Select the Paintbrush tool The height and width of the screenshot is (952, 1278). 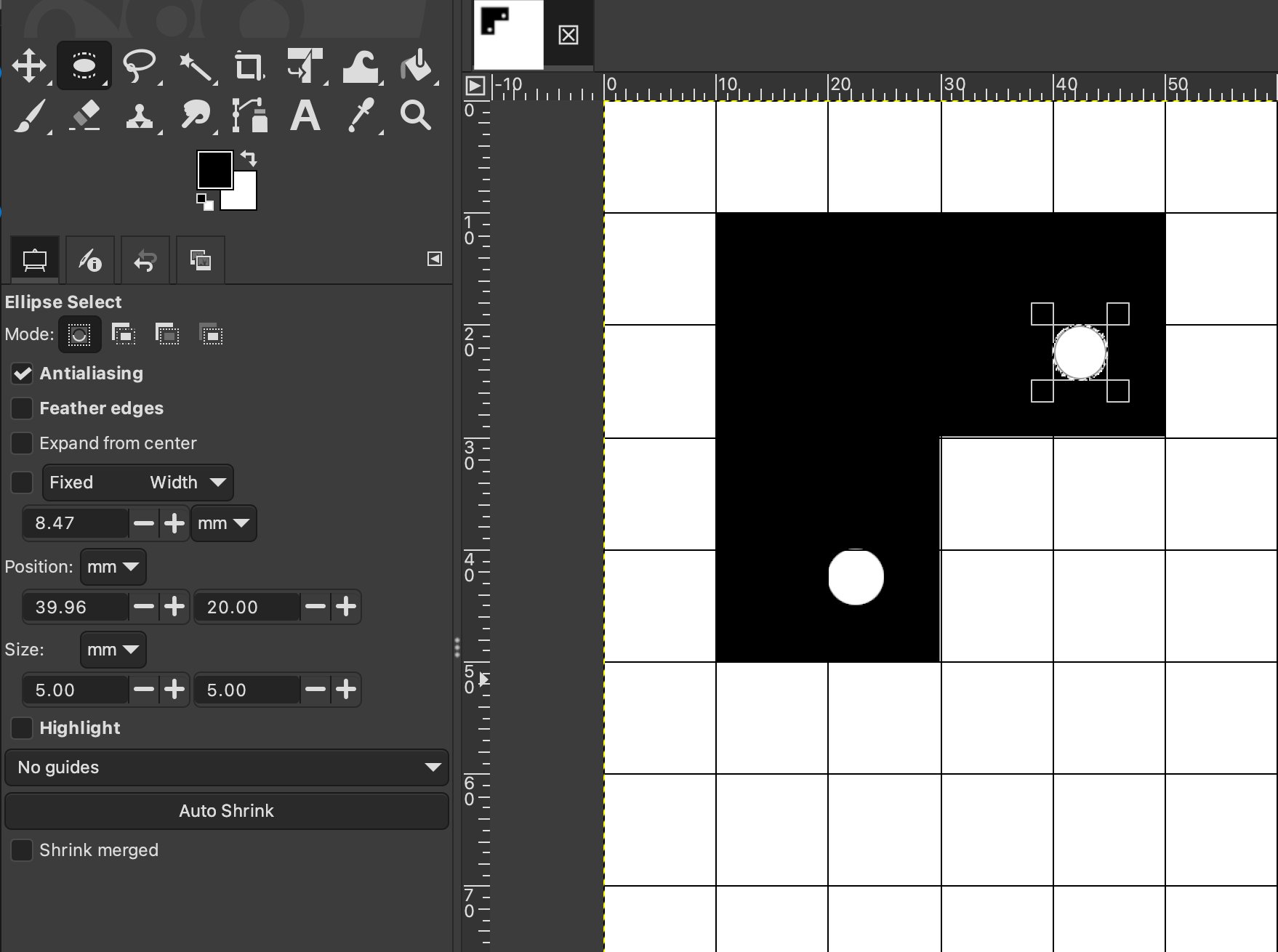click(30, 116)
